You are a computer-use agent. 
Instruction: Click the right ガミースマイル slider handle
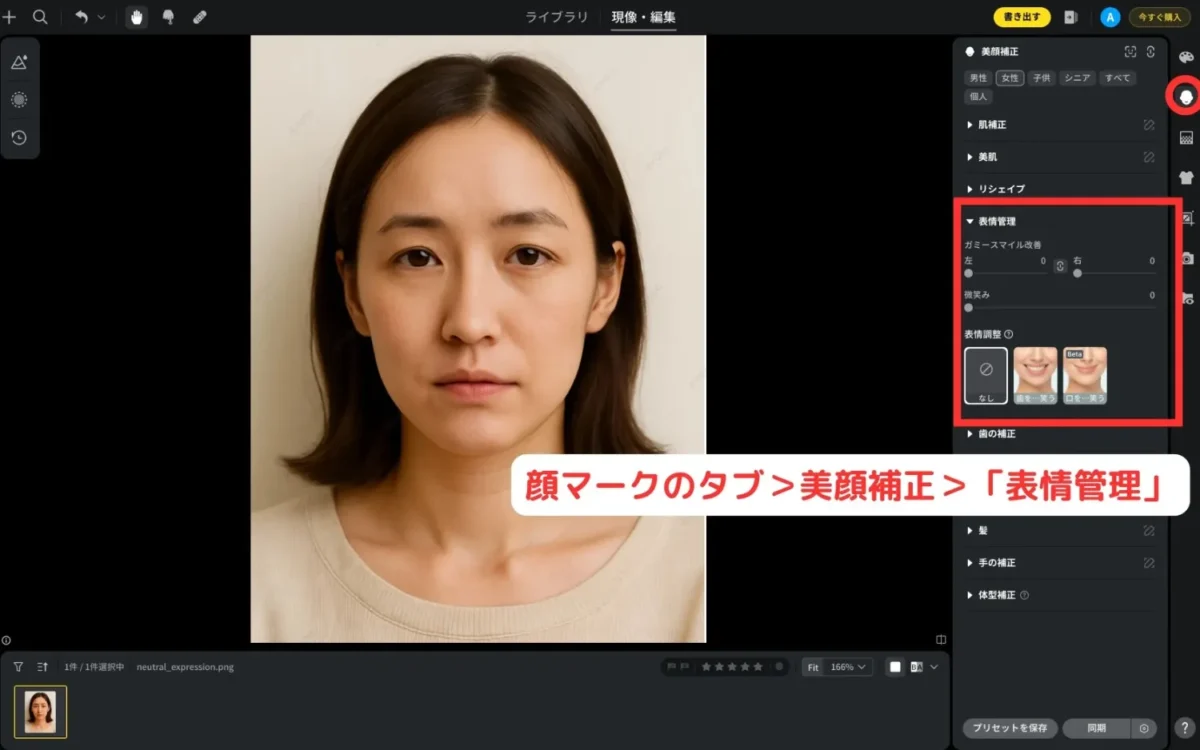[1077, 273]
